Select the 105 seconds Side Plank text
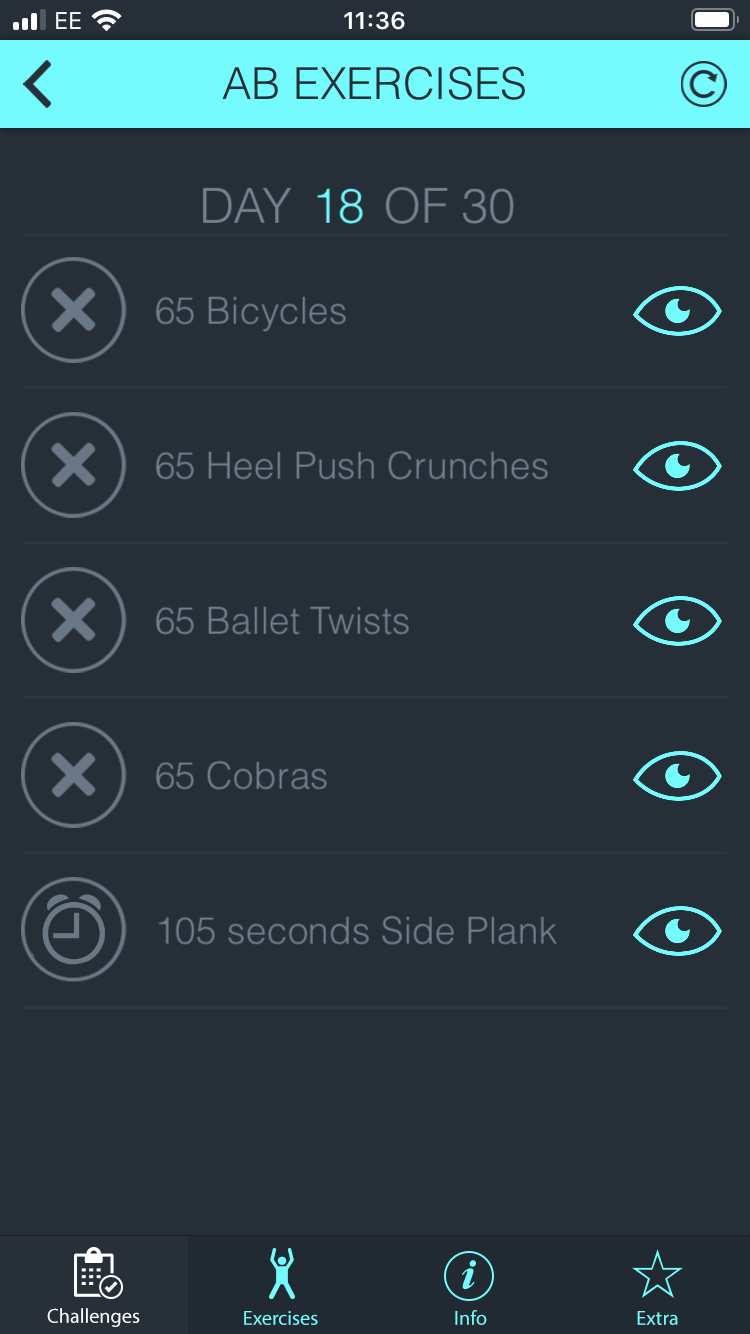Image resolution: width=750 pixels, height=1334 pixels. coord(357,932)
